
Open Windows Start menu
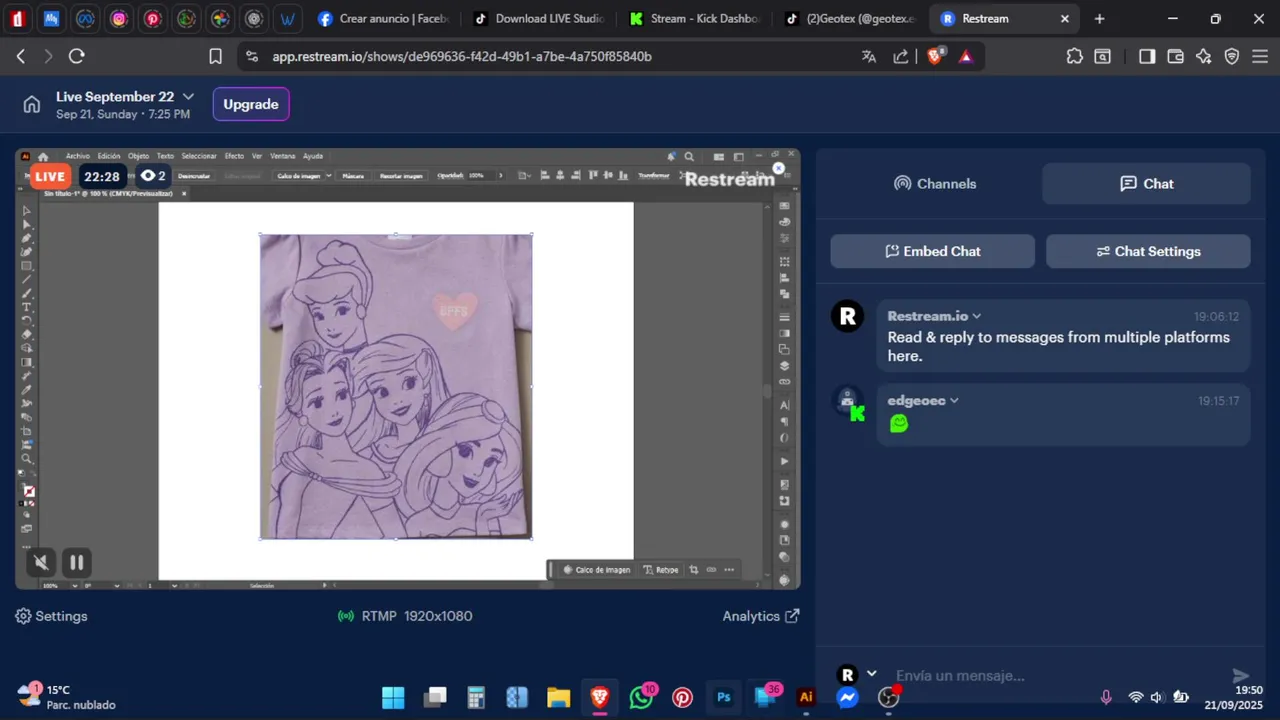coord(393,697)
